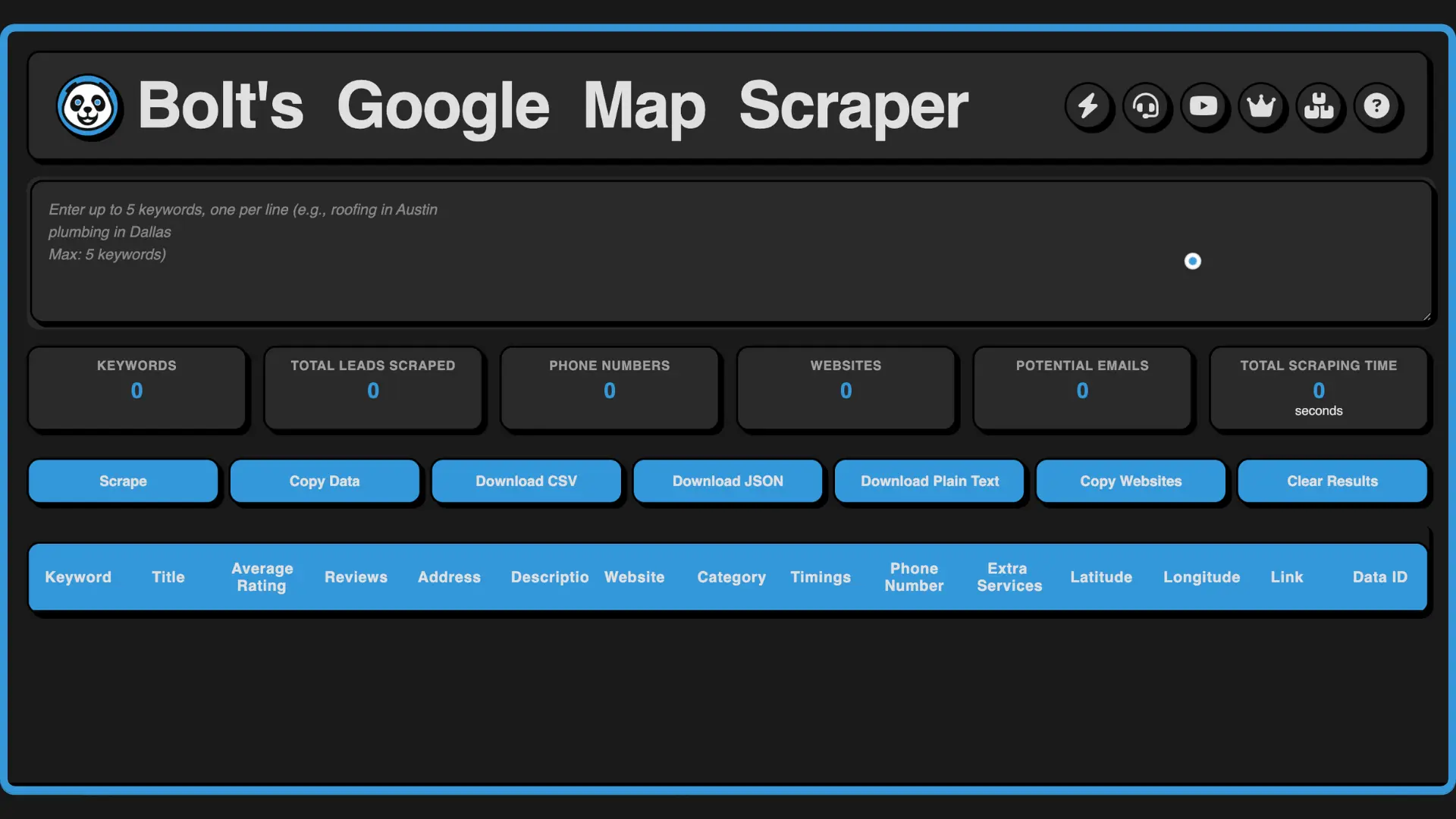Click the stacked packages icon
The image size is (1456, 819).
(1319, 107)
